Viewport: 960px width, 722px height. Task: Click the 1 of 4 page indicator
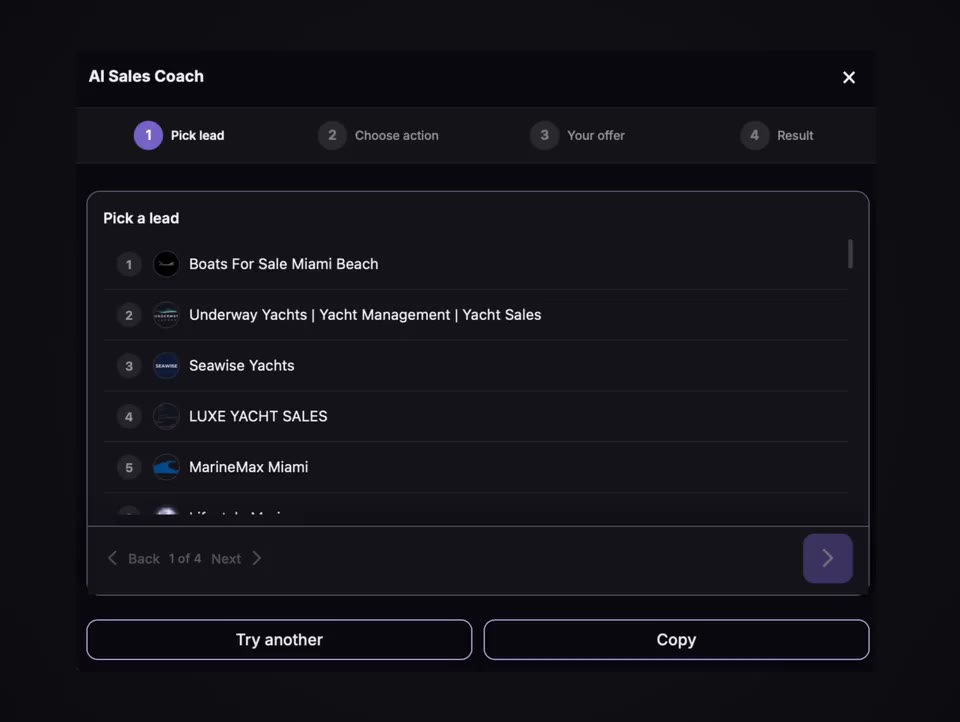coord(185,558)
